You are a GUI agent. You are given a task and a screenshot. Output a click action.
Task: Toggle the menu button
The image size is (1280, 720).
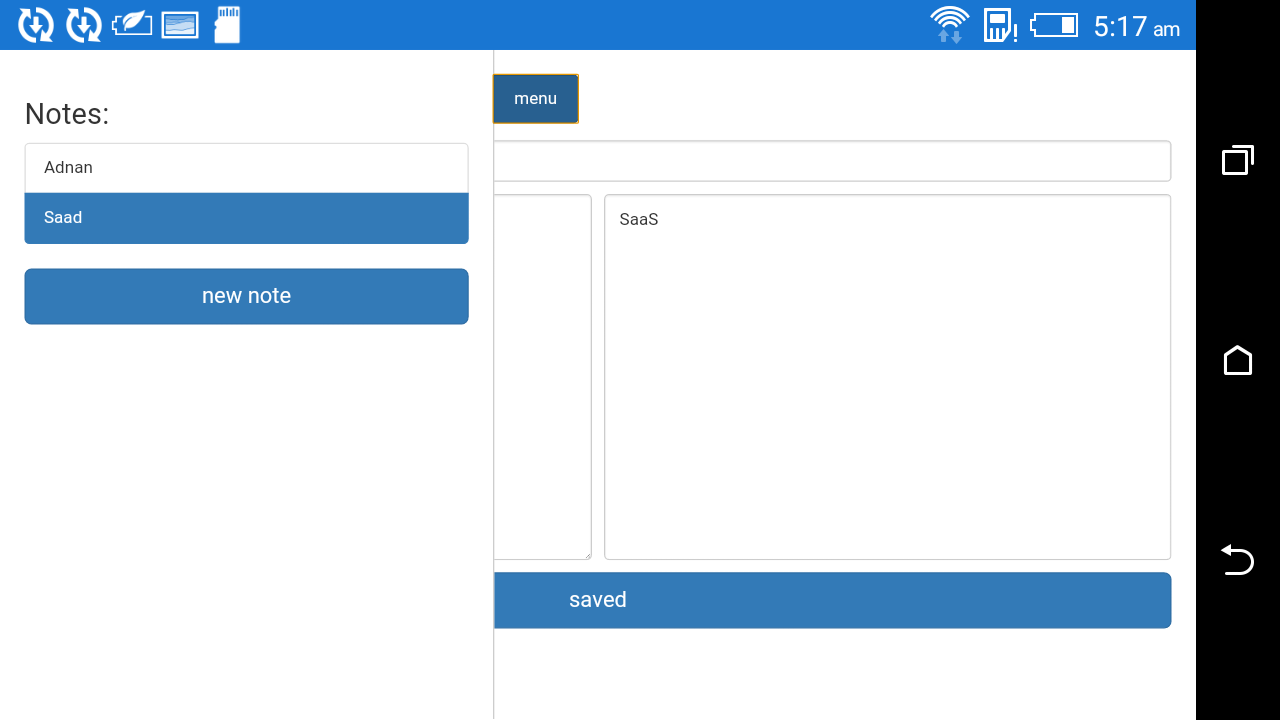(535, 99)
